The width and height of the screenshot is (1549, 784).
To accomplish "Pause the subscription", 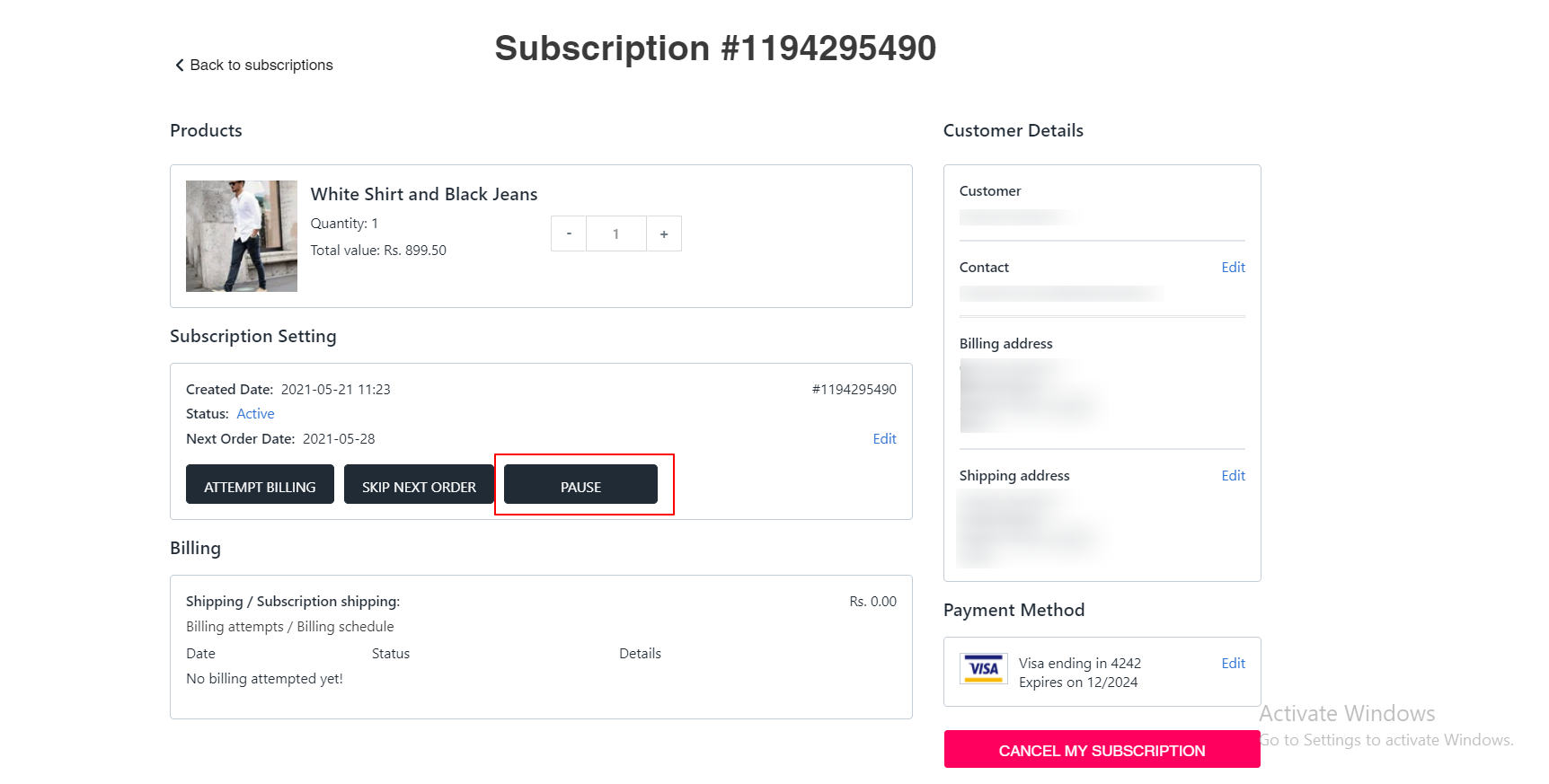I will pyautogui.click(x=580, y=484).
